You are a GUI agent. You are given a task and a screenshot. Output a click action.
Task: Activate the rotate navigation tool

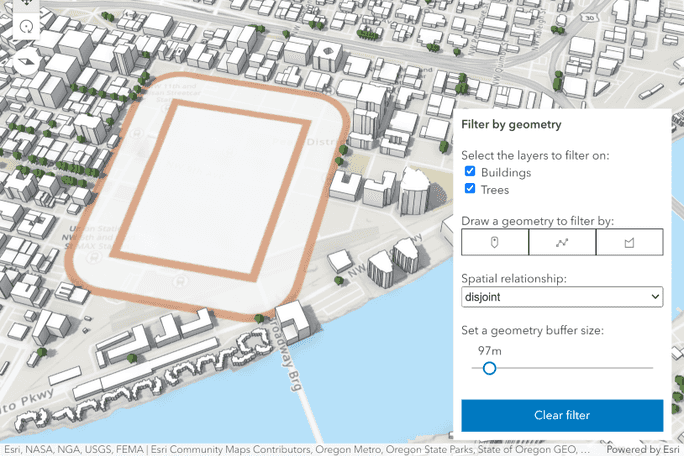(x=26, y=27)
